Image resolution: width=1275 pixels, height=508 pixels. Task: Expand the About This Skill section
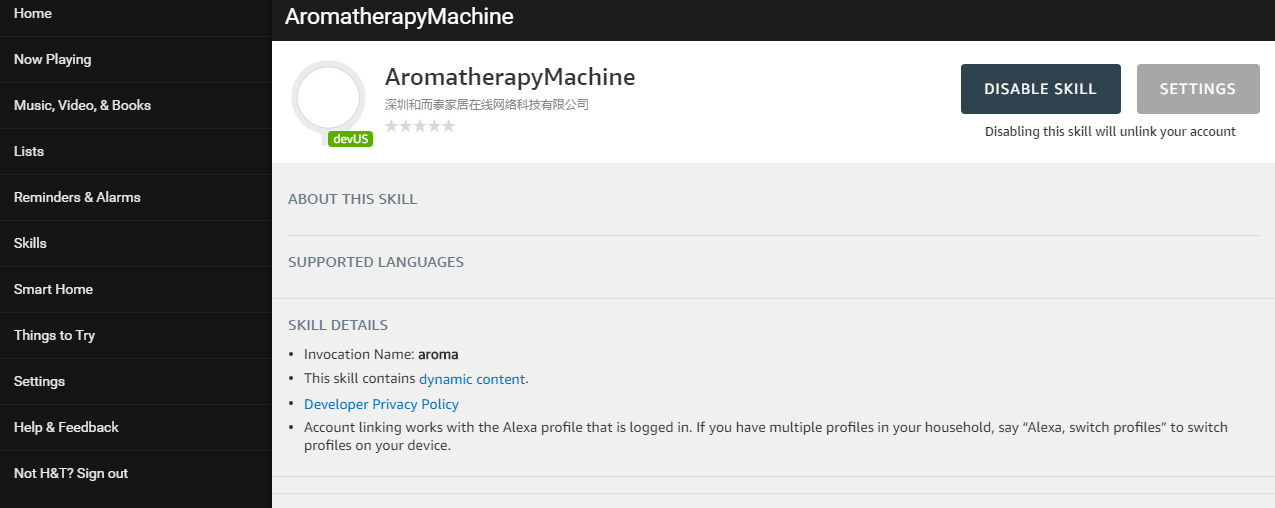[352, 199]
